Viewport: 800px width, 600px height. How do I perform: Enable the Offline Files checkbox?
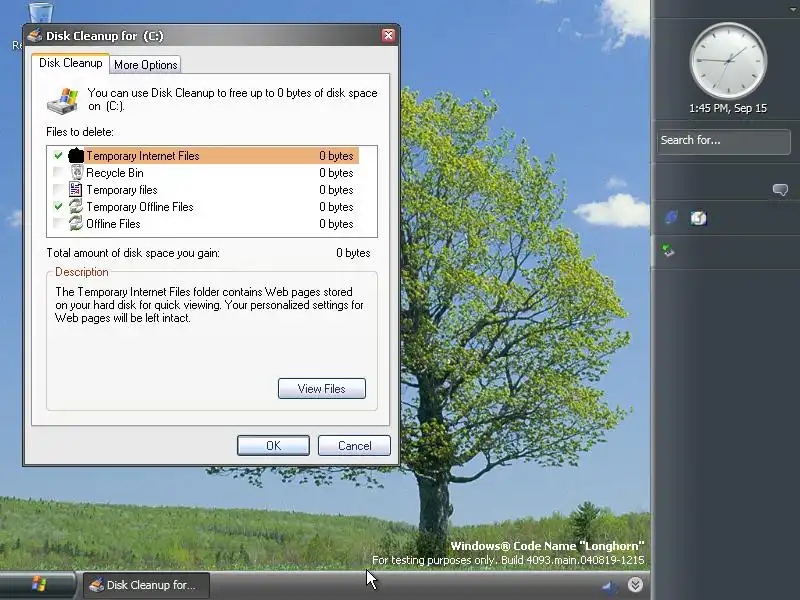point(58,223)
